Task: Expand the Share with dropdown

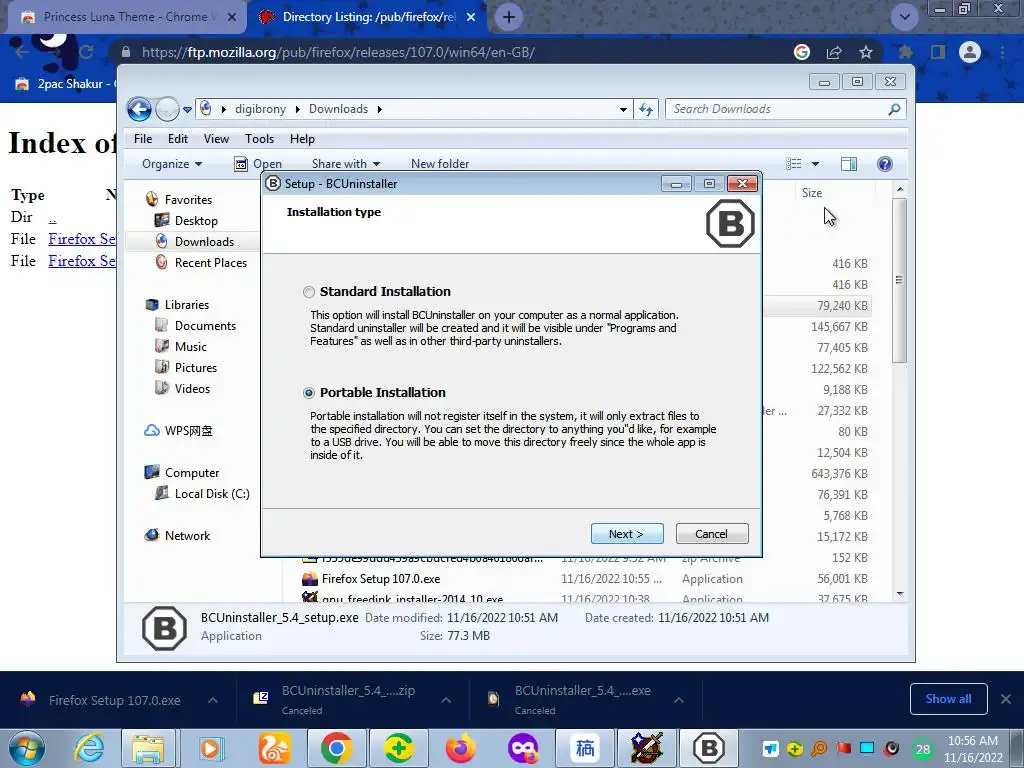Action: 345,164
